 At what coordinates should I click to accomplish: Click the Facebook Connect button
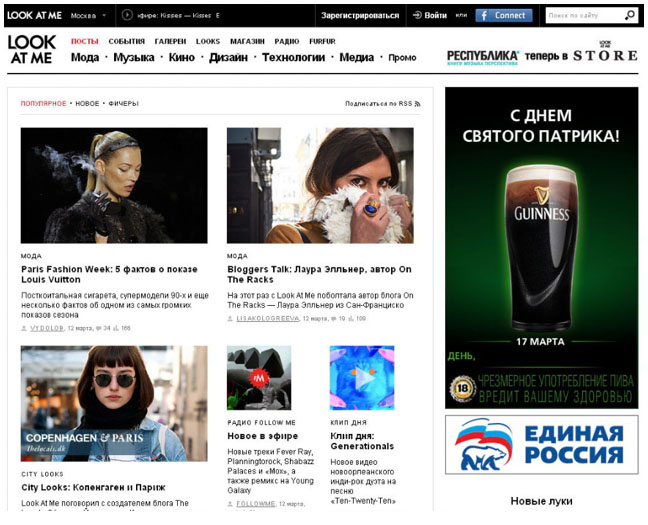click(503, 16)
